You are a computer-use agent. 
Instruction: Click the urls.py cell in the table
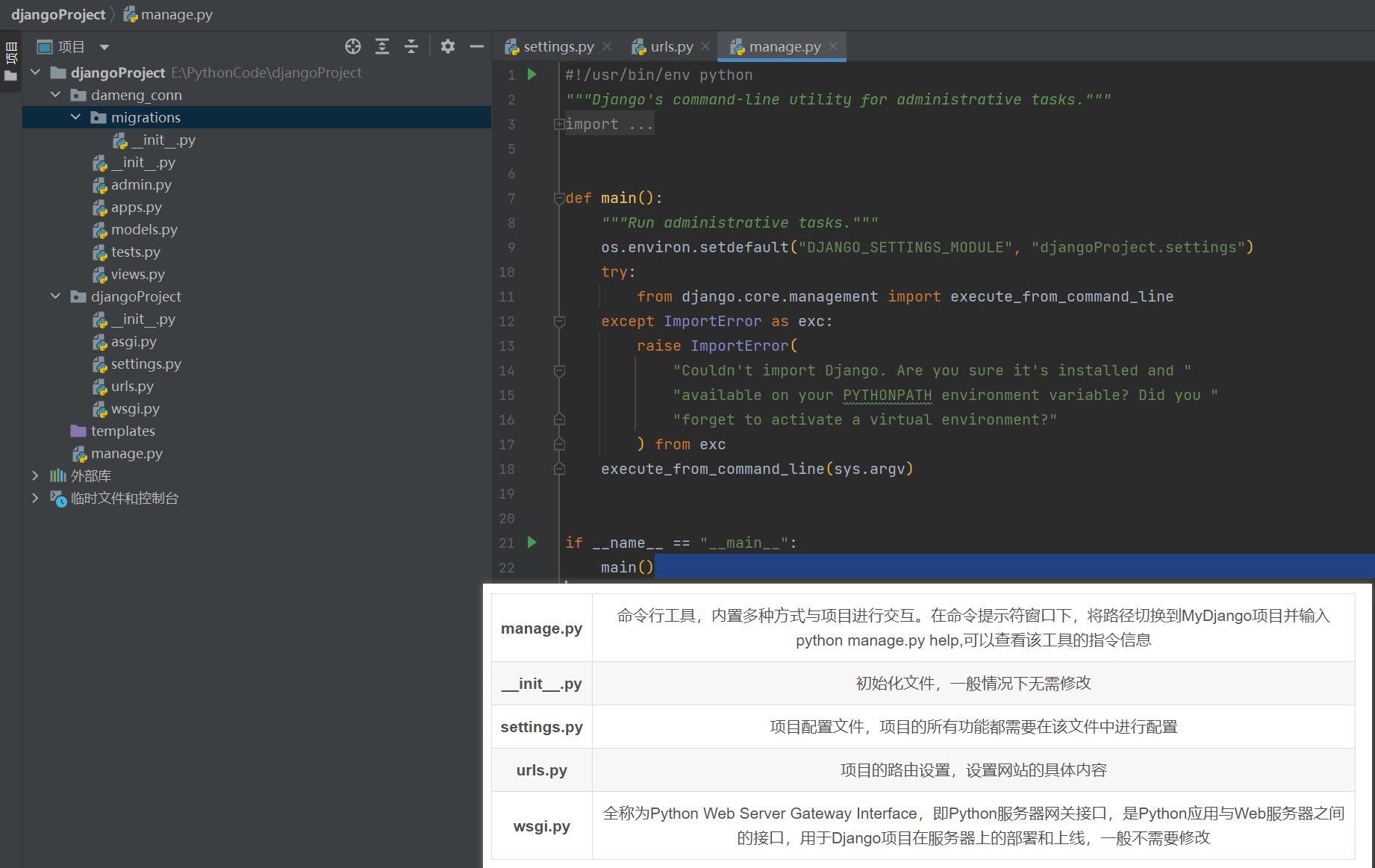coord(541,770)
